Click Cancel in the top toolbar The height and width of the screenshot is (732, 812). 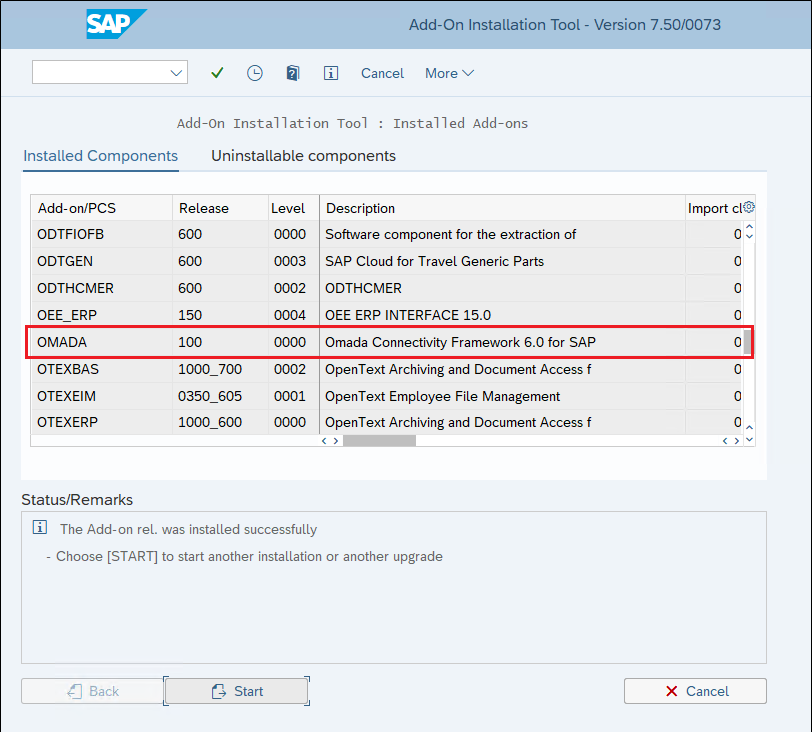[x=382, y=73]
